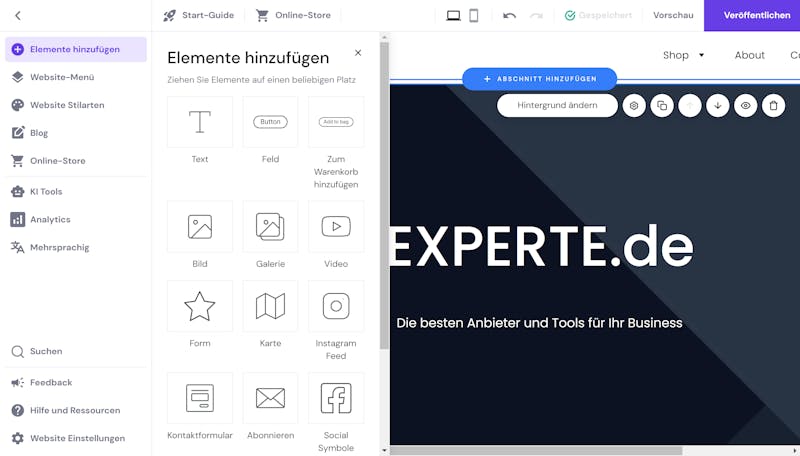Open Online-Store from the top bar
The width and height of the screenshot is (800, 456).
pyautogui.click(x=293, y=15)
